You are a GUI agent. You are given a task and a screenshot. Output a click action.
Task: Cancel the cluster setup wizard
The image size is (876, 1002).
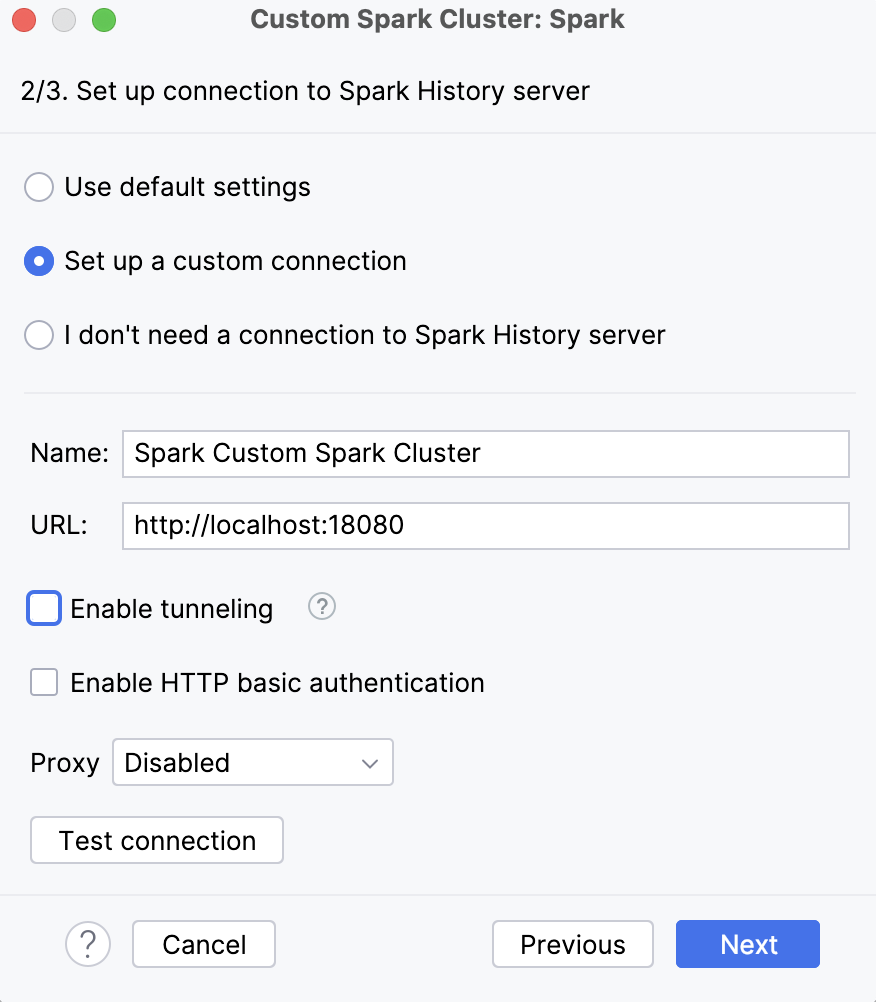pyautogui.click(x=203, y=944)
